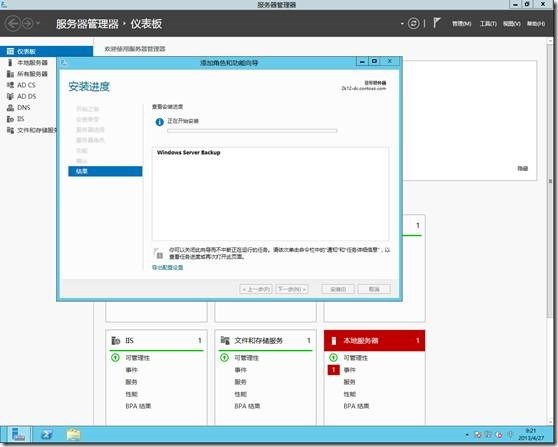Image resolution: width=558 pixels, height=447 pixels.
Task: Click the AD CS icon in sidebar
Action: (10, 85)
